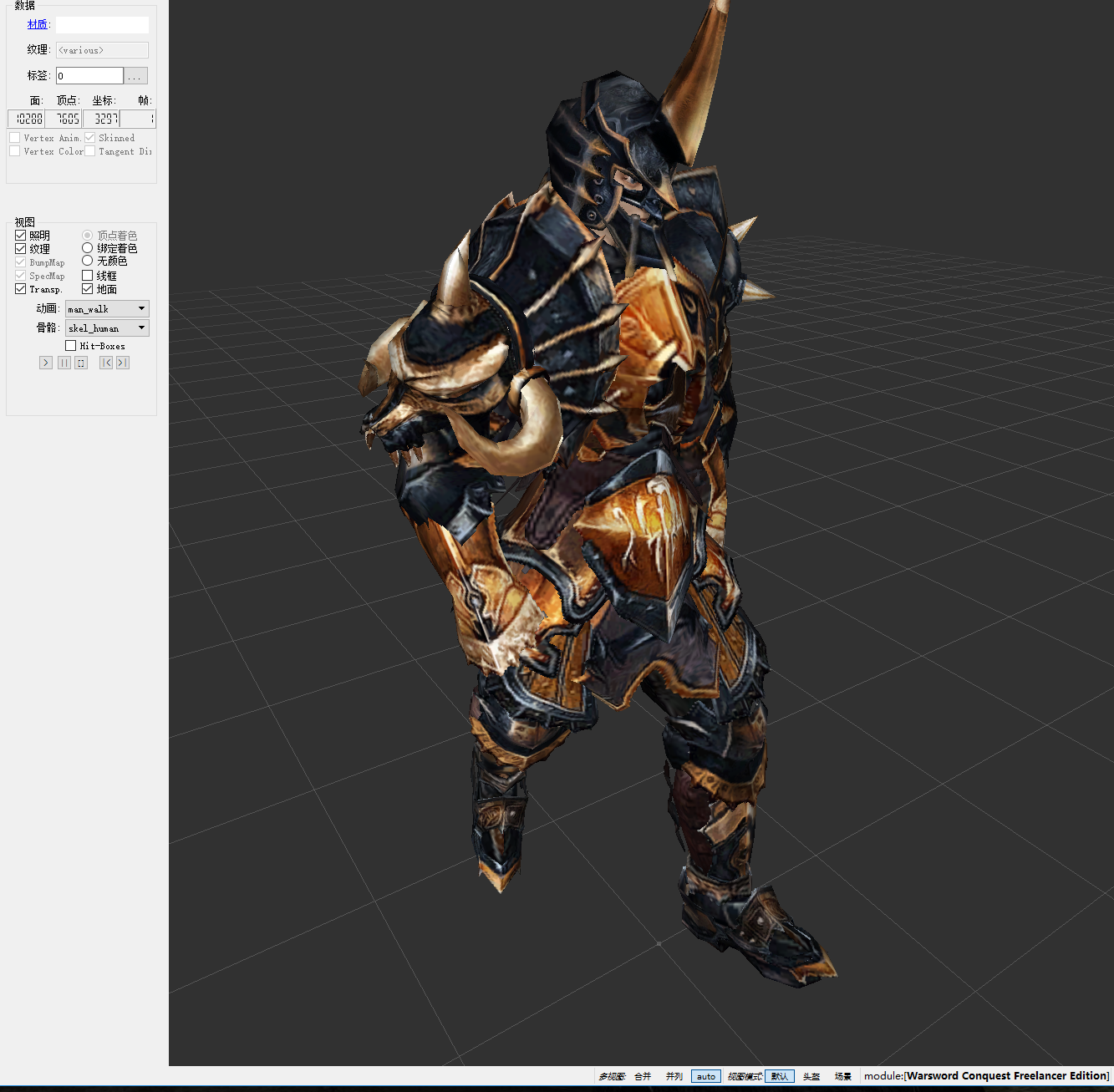Pause the animation playback
The height and width of the screenshot is (1092, 1114).
coord(64,363)
